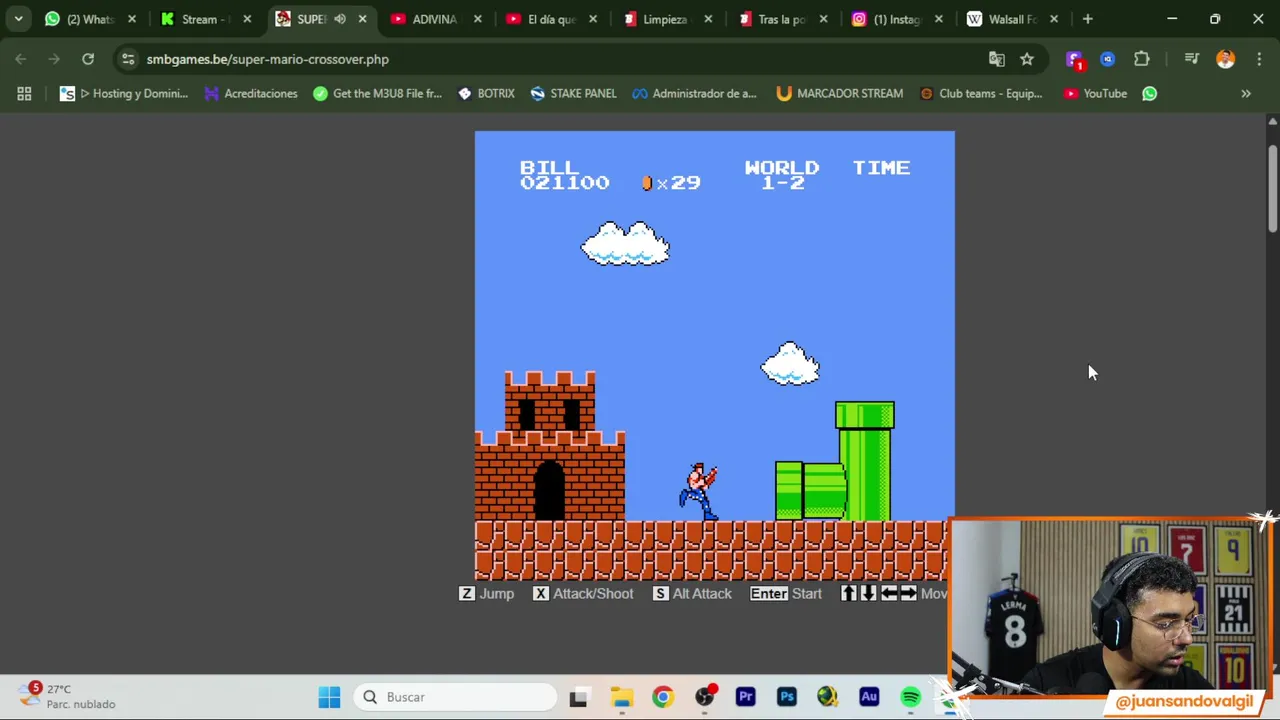Open the MARCADOR STREAM bookmark
Screen dimensions: 1280x720
839,93
